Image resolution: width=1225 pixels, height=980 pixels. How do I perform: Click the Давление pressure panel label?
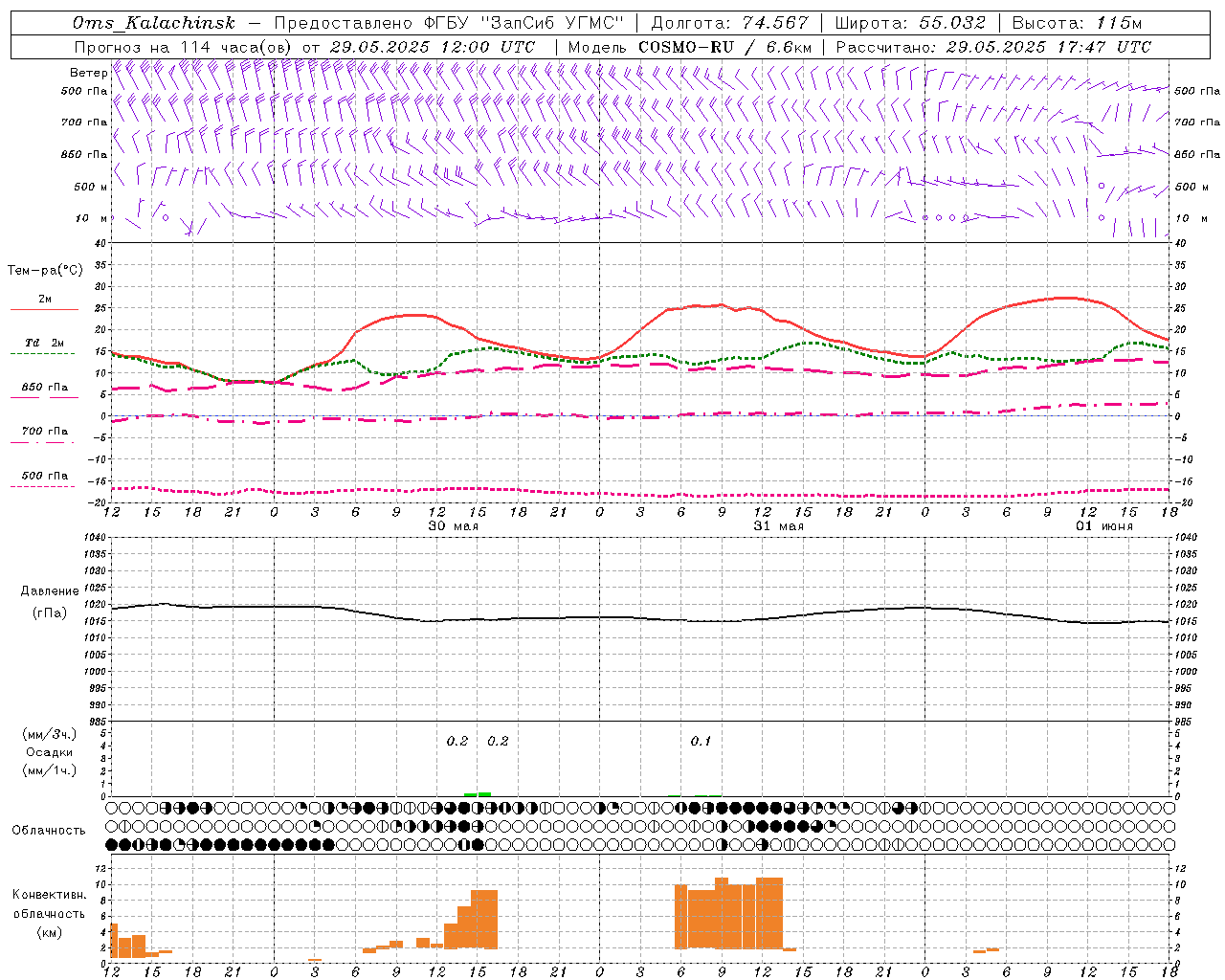(50, 591)
